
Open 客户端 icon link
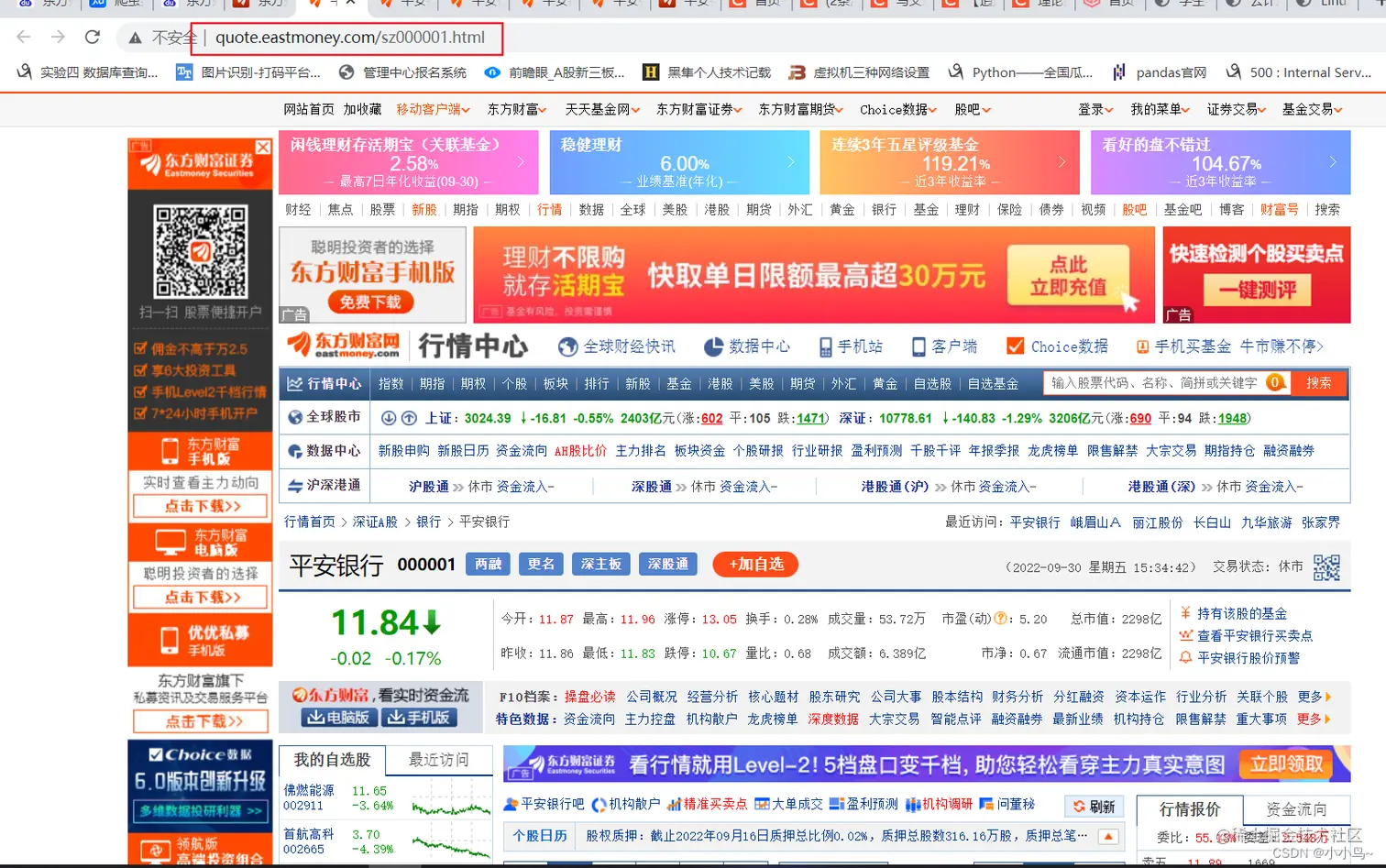pos(944,346)
